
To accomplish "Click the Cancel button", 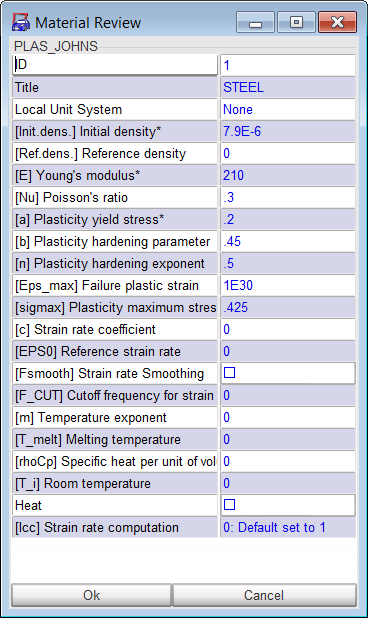I will tap(264, 595).
